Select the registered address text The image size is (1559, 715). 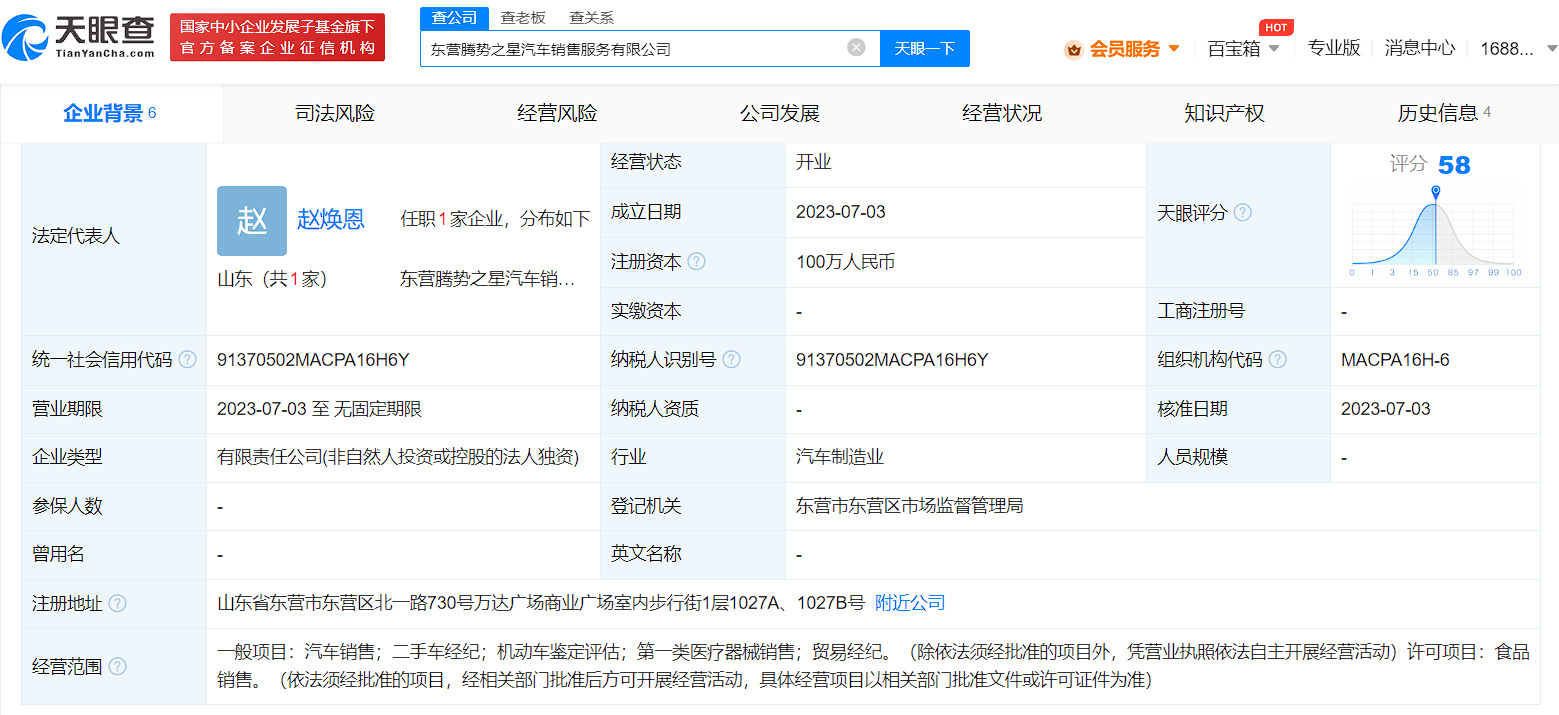point(541,603)
